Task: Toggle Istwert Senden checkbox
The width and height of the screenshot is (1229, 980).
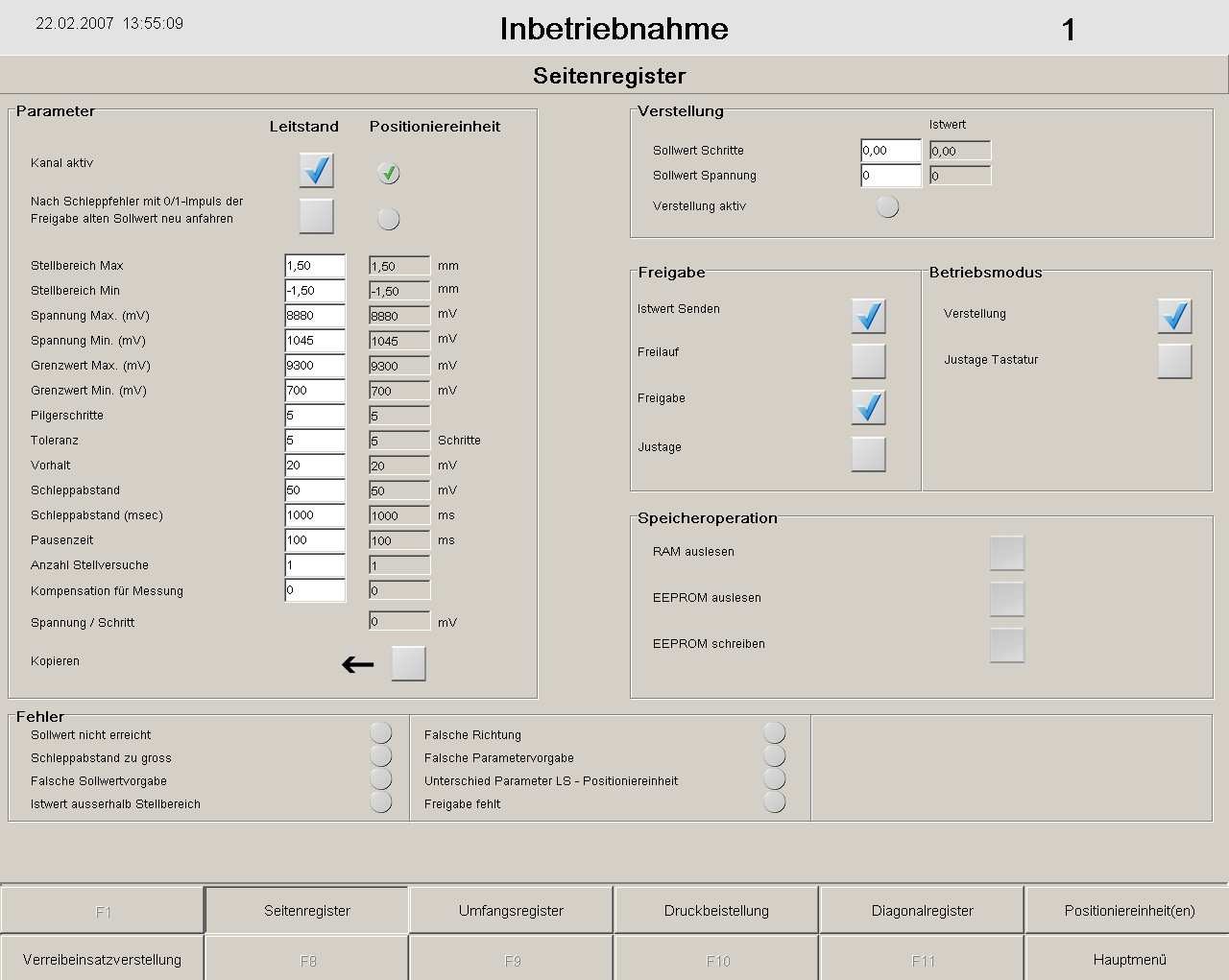Action: (868, 316)
